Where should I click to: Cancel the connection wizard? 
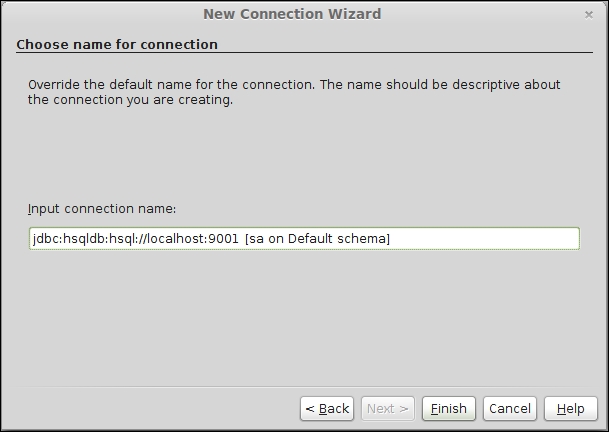[510, 408]
